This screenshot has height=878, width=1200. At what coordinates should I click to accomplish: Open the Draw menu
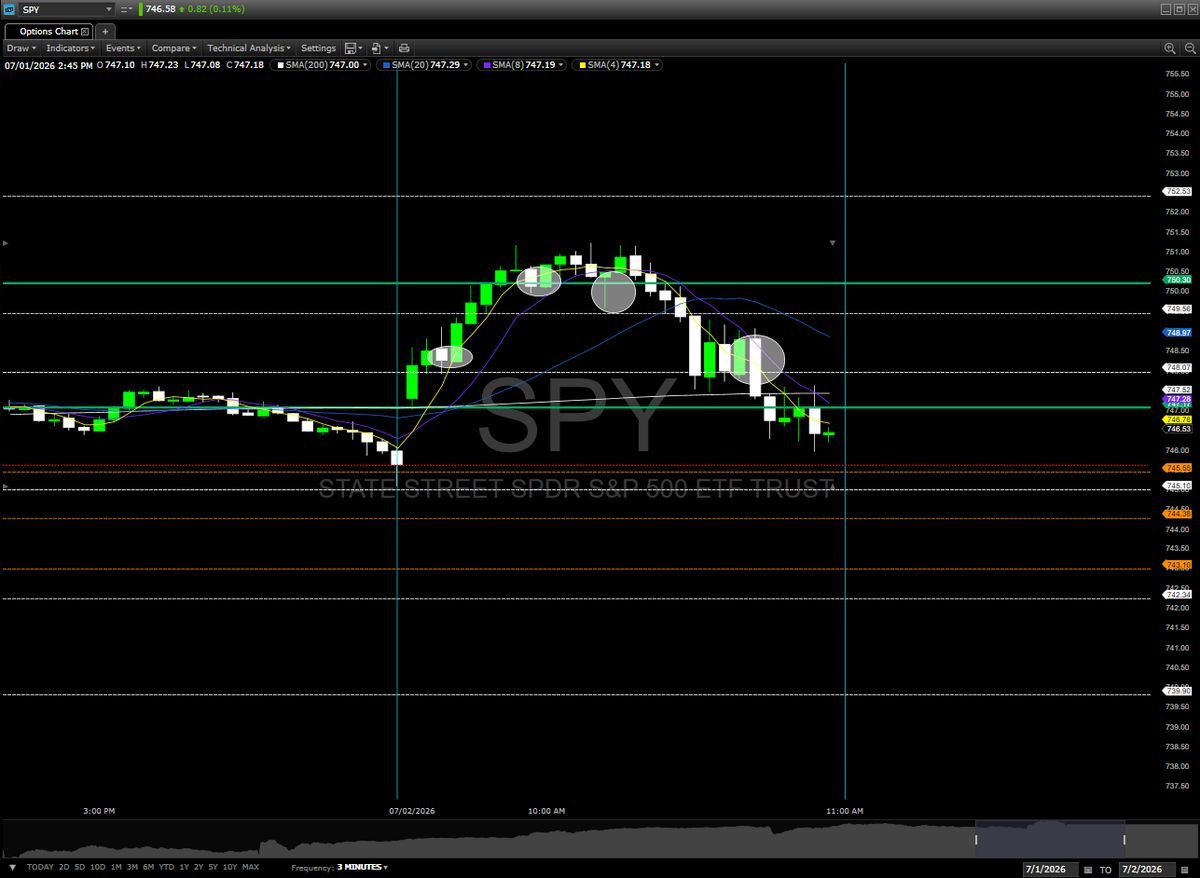pyautogui.click(x=21, y=48)
